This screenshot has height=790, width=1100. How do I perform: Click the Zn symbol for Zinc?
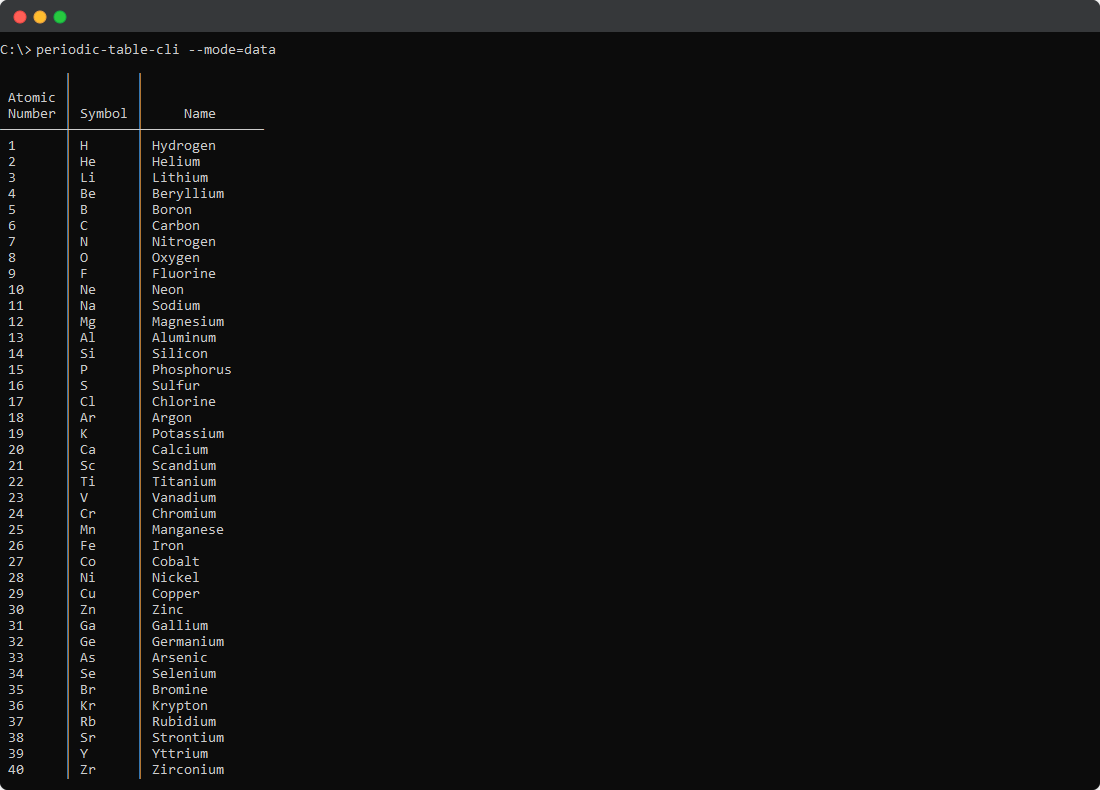point(87,609)
